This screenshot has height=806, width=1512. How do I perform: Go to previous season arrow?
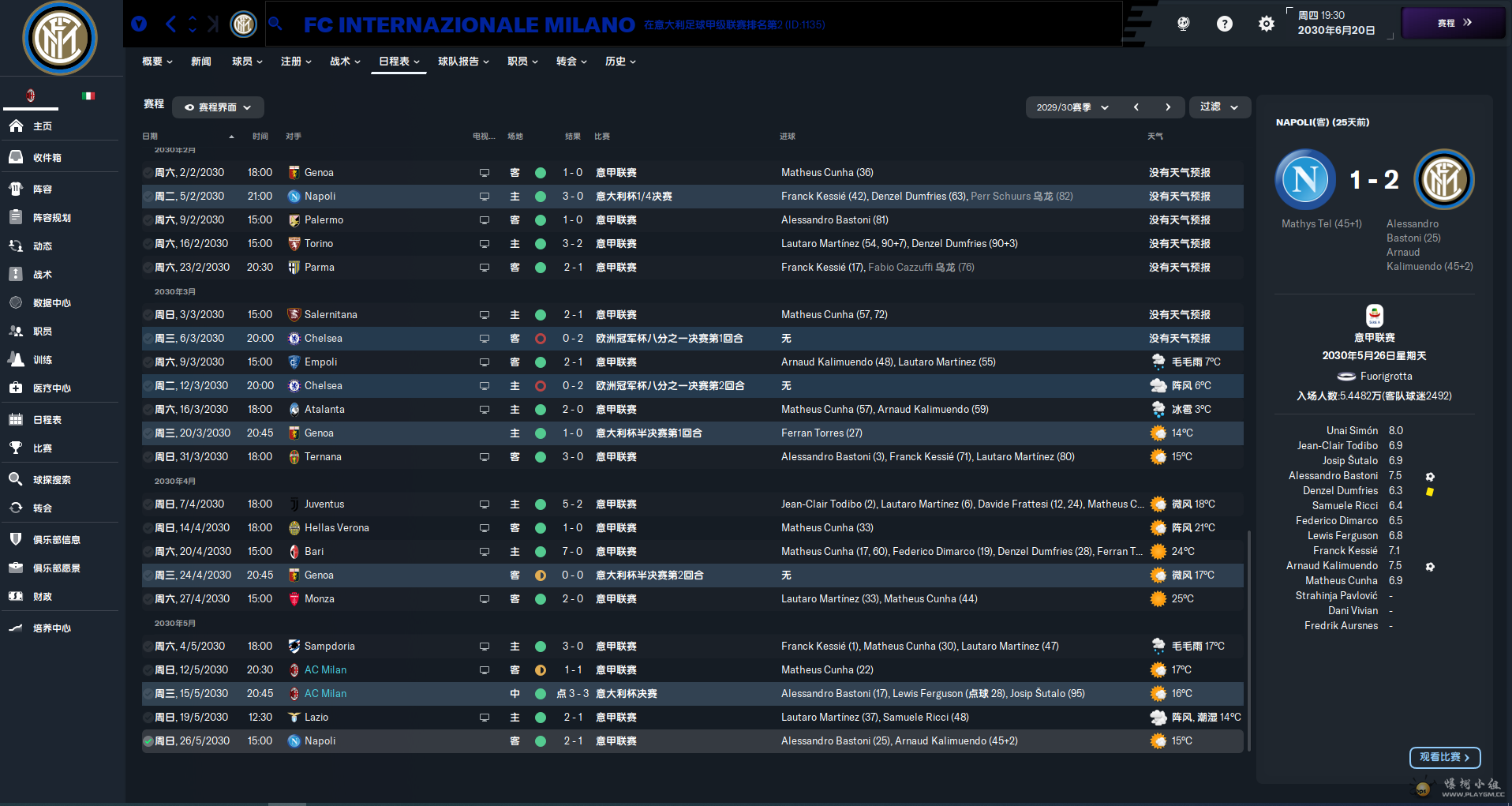(1136, 107)
